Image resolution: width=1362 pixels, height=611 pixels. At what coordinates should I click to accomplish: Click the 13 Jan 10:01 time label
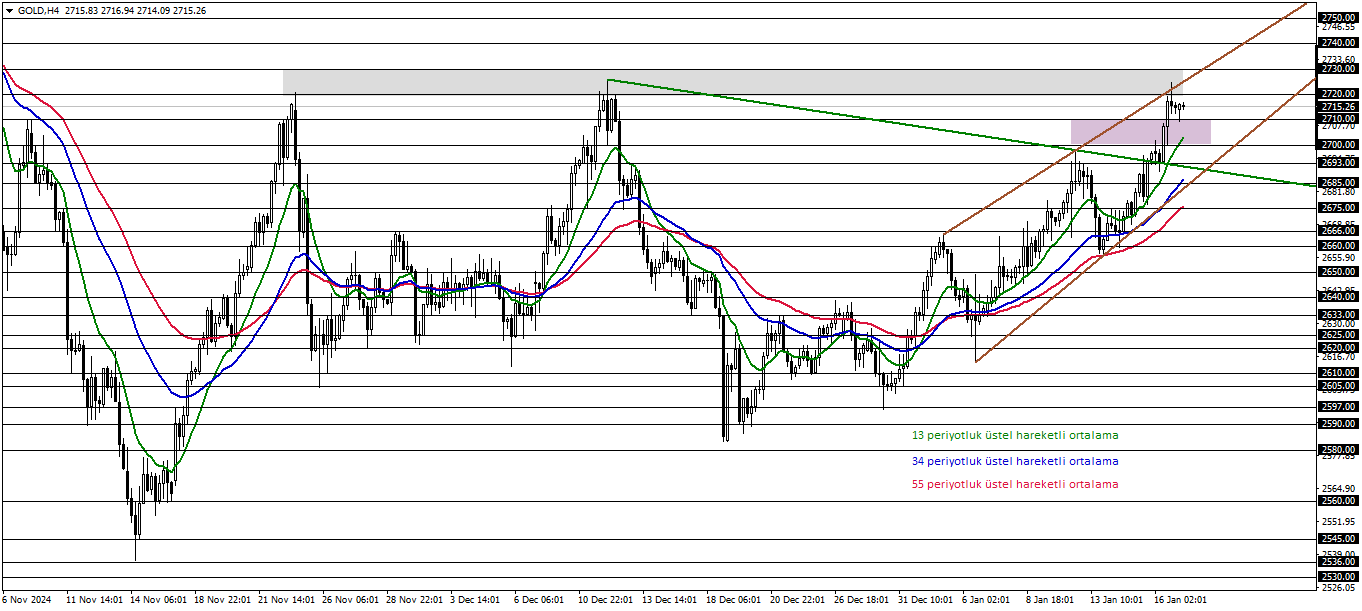point(1119,601)
